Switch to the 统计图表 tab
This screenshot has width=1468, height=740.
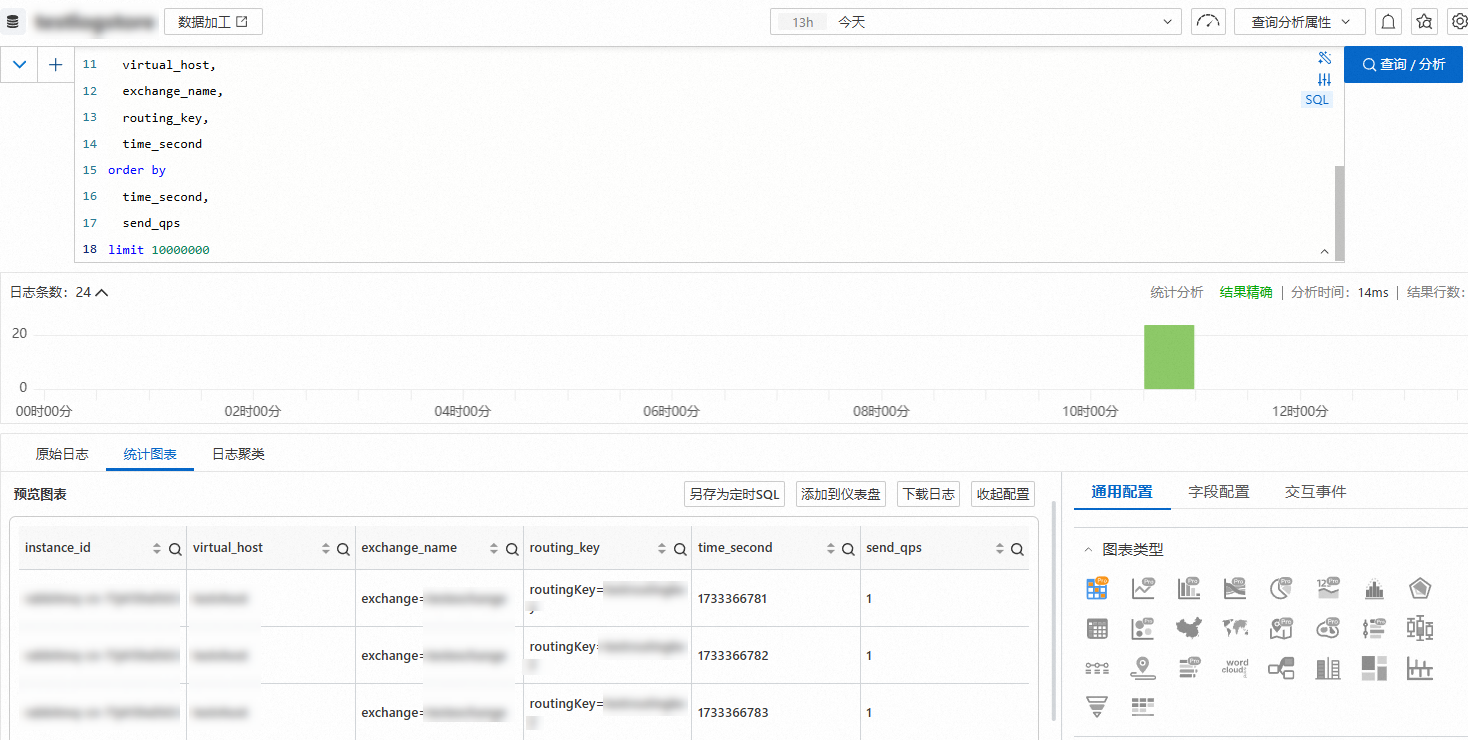[150, 454]
